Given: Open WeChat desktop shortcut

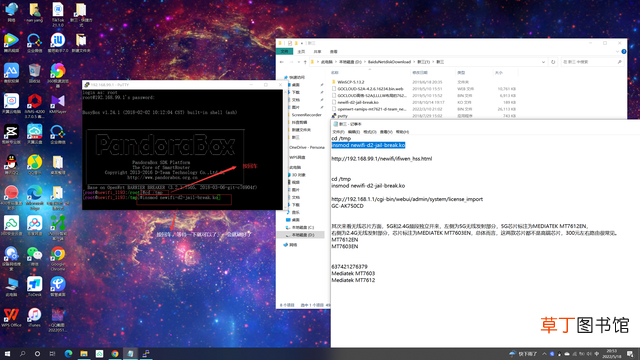Looking at the screenshot, I should click(34, 256).
